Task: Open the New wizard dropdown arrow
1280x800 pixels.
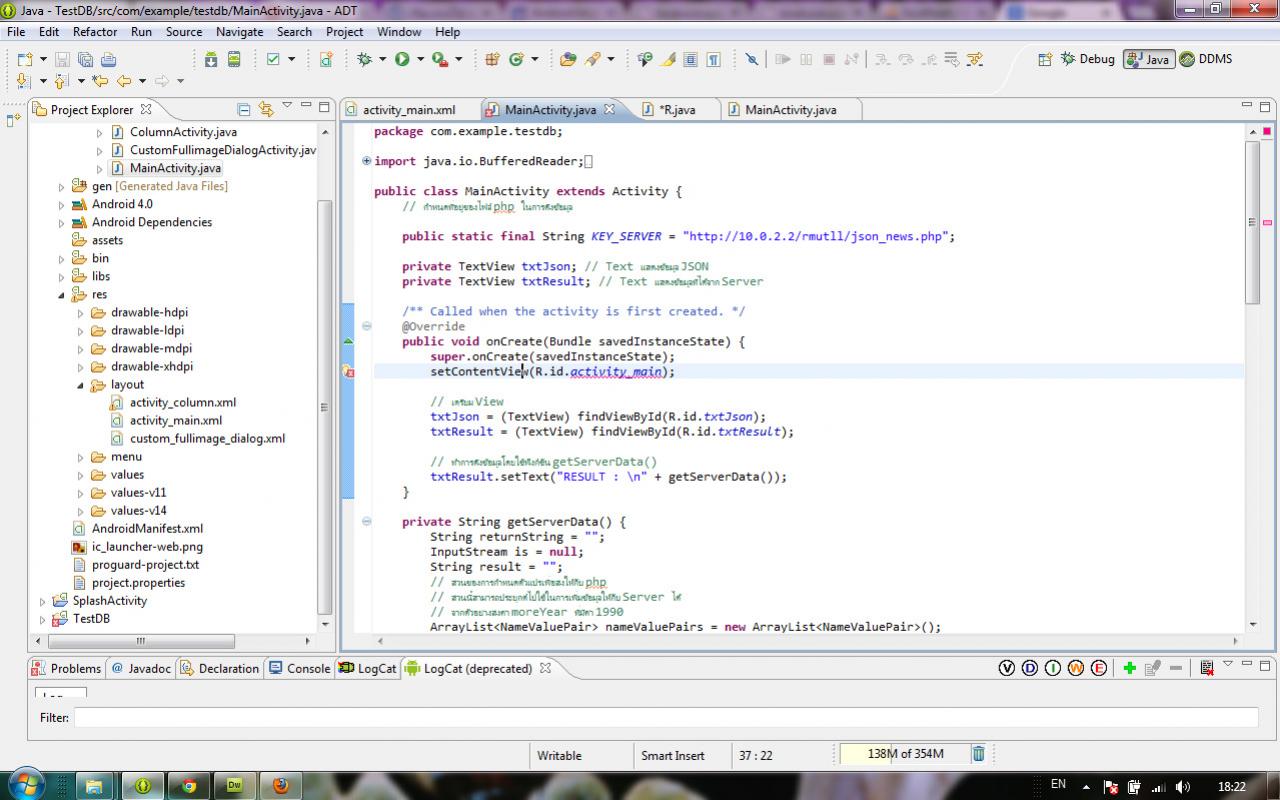Action: (x=42, y=59)
